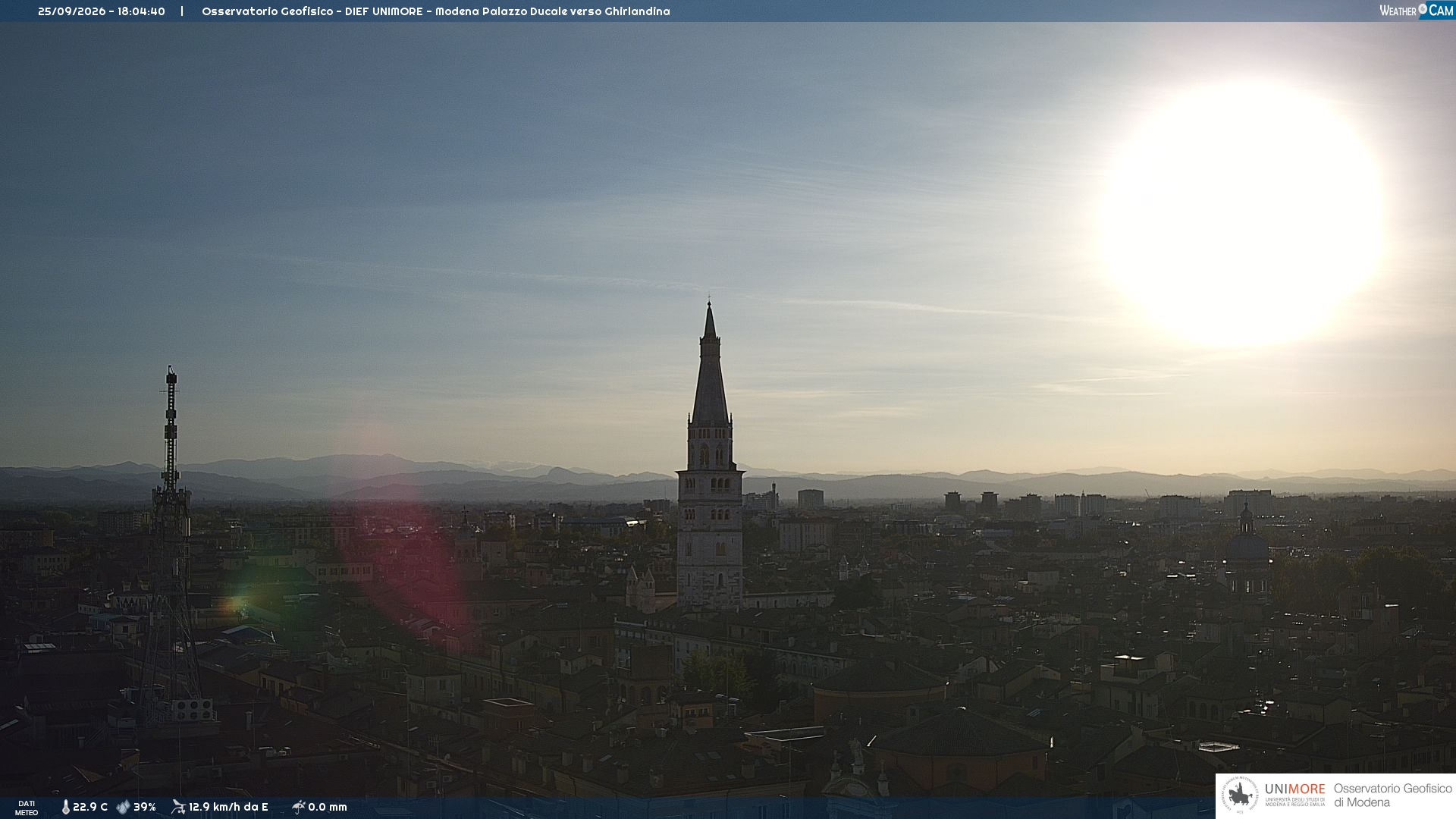Click the wind vane icon
Image resolution: width=1456 pixels, height=819 pixels.
(178, 807)
